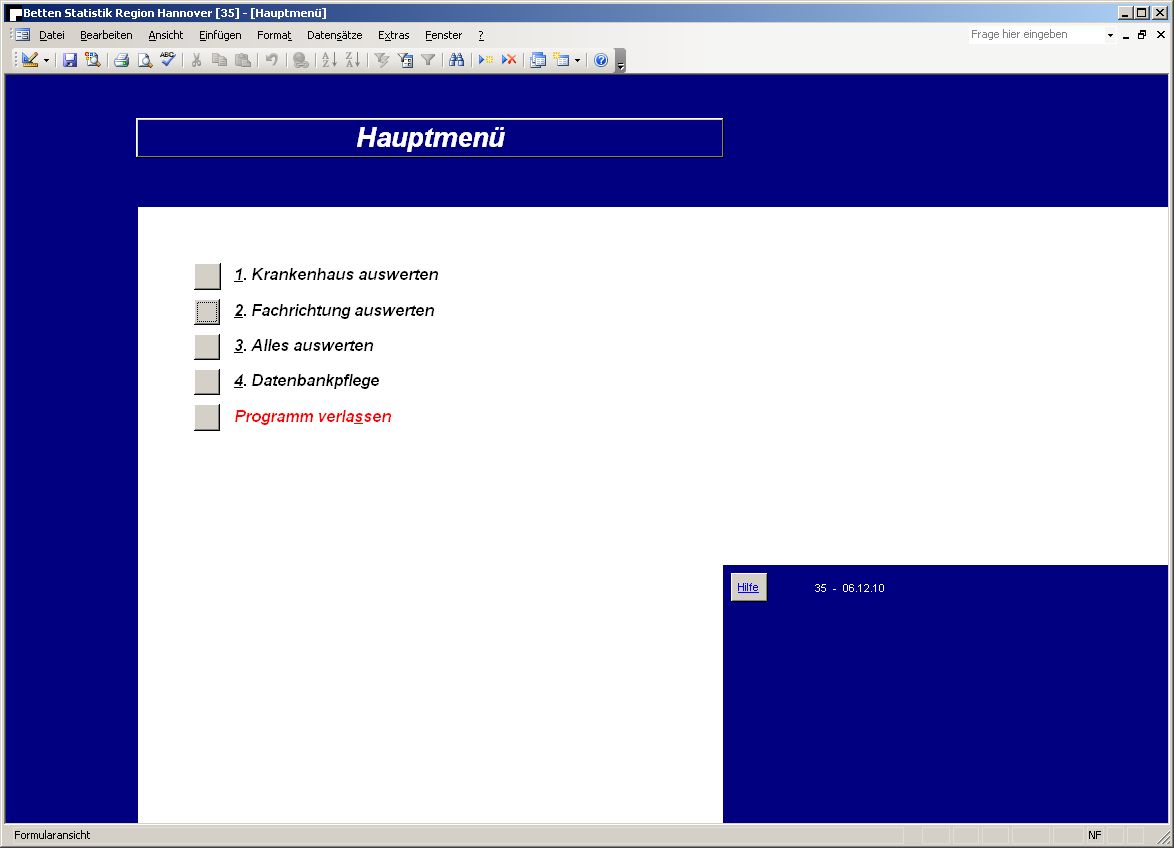Click the red 'Programm verlassen' text

click(x=313, y=417)
